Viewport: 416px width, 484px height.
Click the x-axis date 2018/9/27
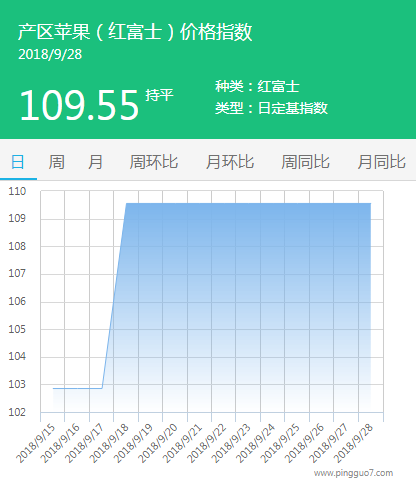(329, 443)
